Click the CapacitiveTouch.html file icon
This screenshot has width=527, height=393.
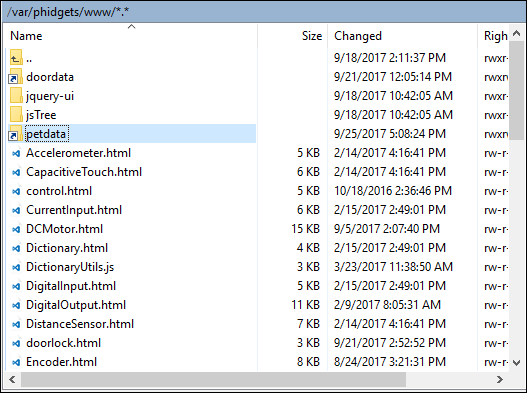16,172
